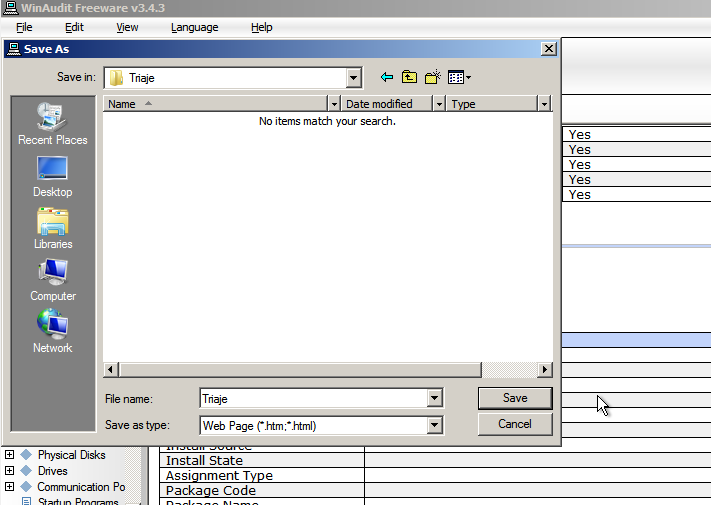Open the File menu
The image size is (711, 505).
click(24, 27)
